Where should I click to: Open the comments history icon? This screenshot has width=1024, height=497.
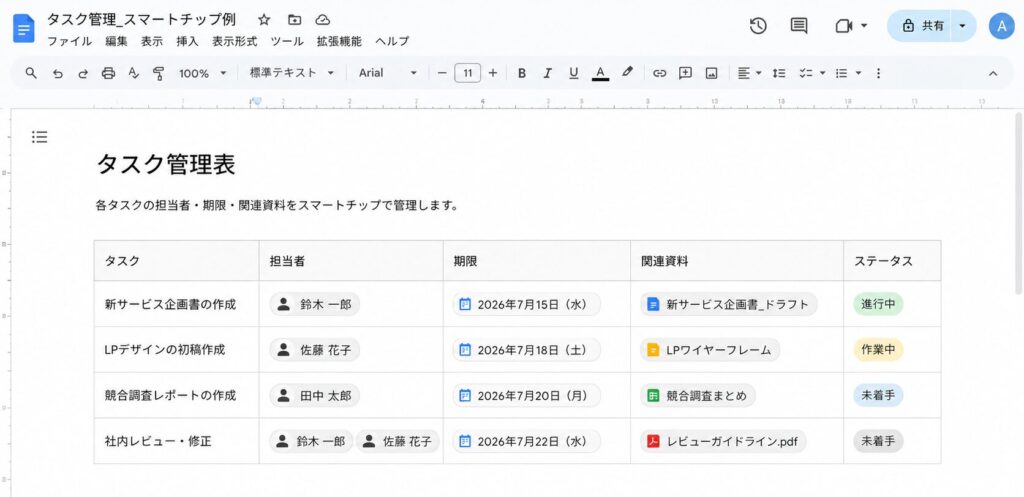point(799,26)
